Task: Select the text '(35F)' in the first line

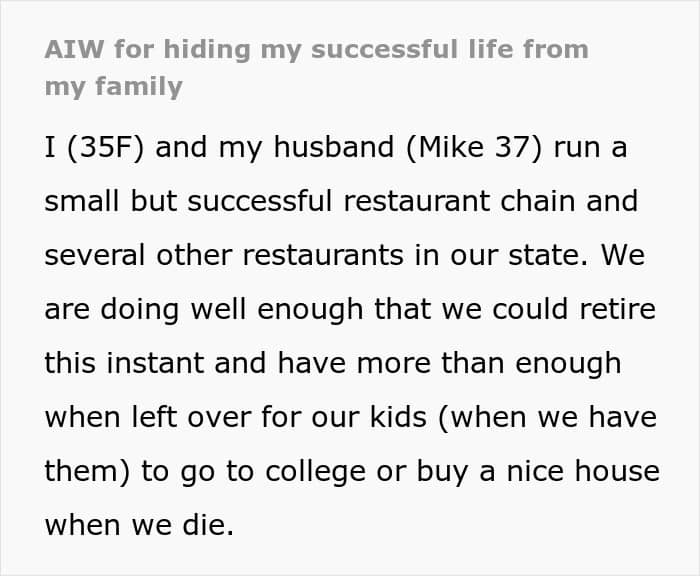Action: click(105, 147)
